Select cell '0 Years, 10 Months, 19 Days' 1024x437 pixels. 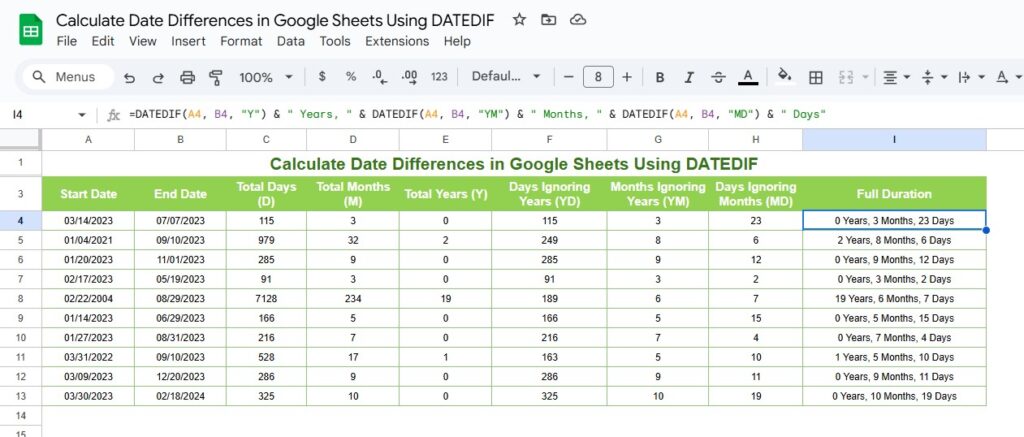[894, 396]
